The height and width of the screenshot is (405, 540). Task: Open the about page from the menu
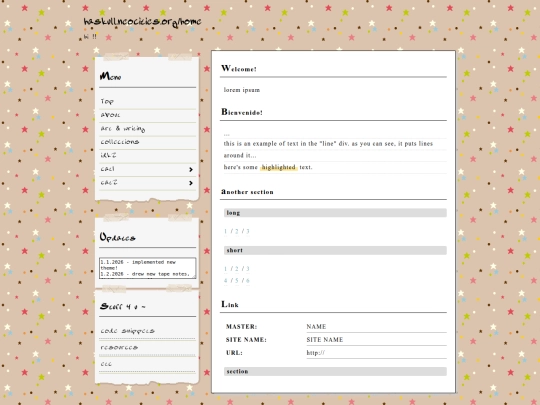[110, 115]
